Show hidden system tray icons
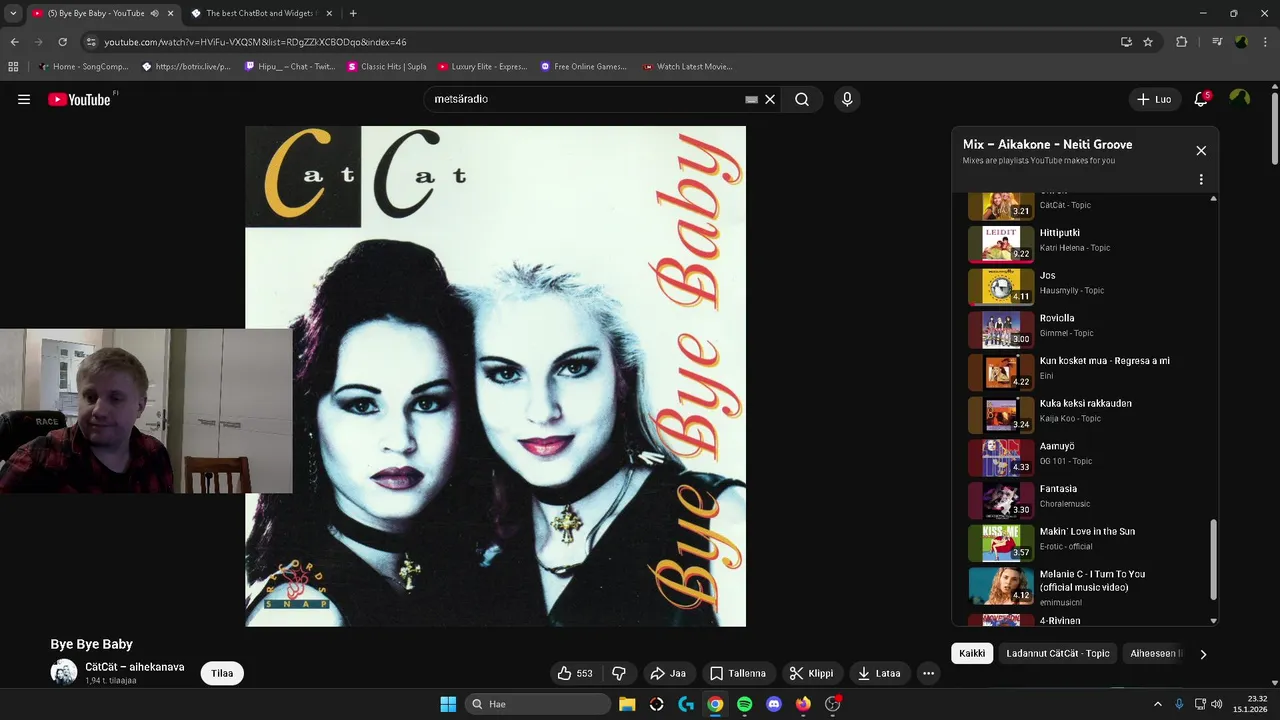1280x720 pixels. [x=1158, y=704]
